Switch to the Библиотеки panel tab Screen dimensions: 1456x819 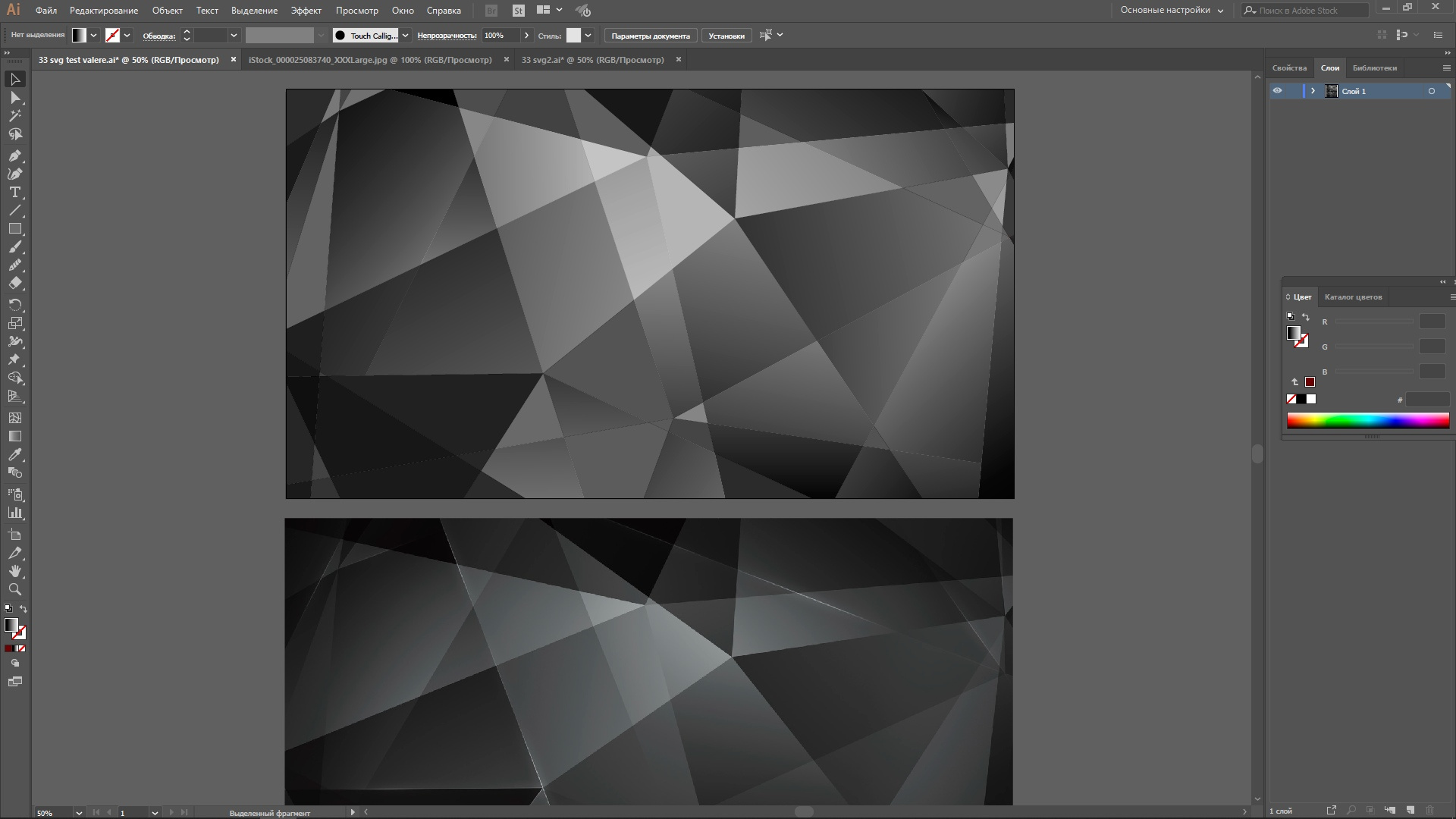[x=1375, y=68]
